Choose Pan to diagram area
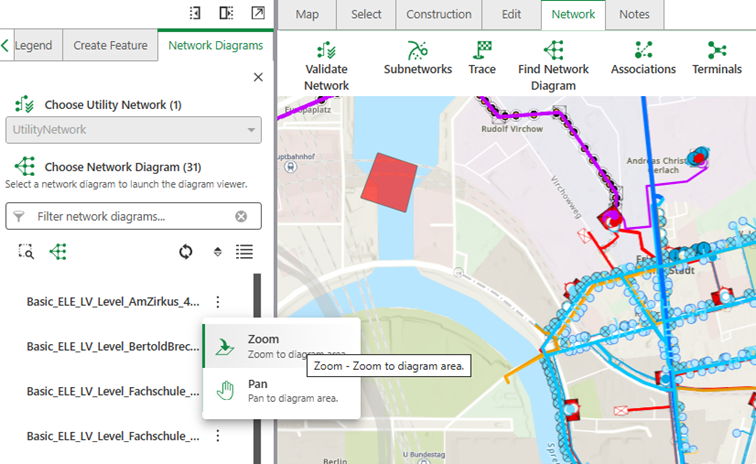 281,390
